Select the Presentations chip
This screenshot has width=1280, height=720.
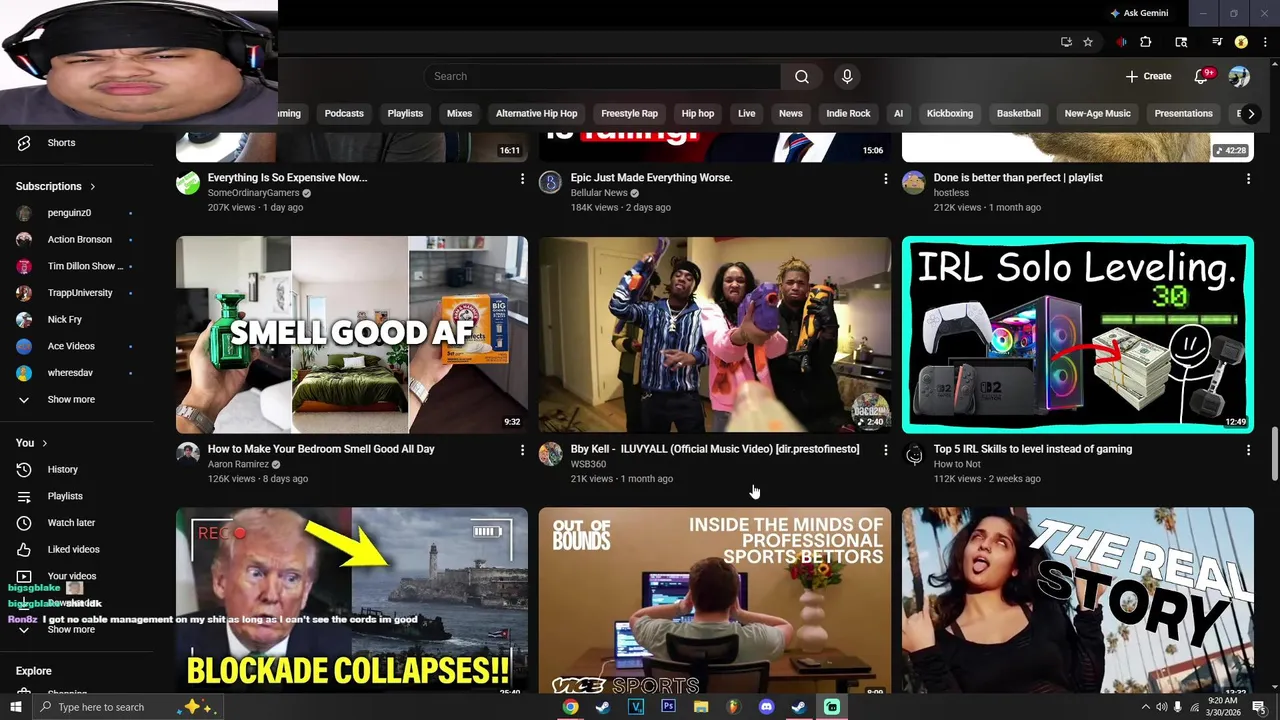pyautogui.click(x=1183, y=113)
